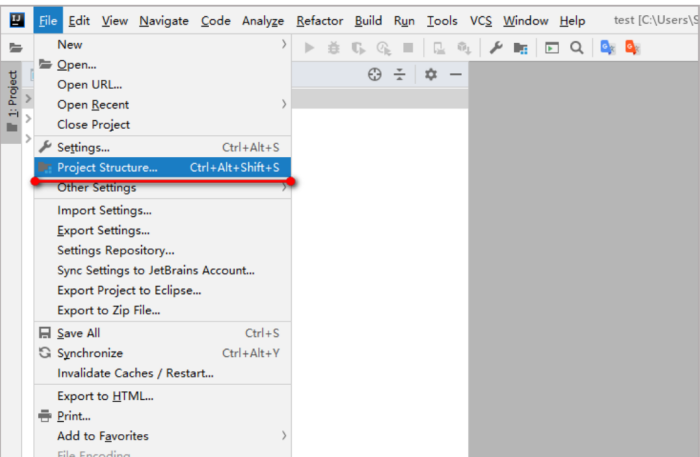Screen dimensions: 700x457
Task: Click the Search Everywhere magnifier icon
Action: (x=577, y=47)
